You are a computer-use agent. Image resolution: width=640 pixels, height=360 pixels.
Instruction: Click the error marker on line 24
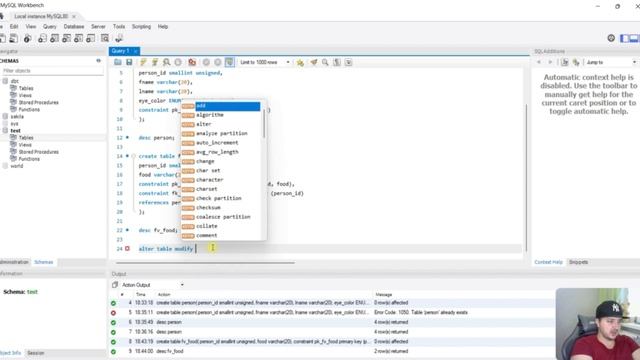pos(127,248)
